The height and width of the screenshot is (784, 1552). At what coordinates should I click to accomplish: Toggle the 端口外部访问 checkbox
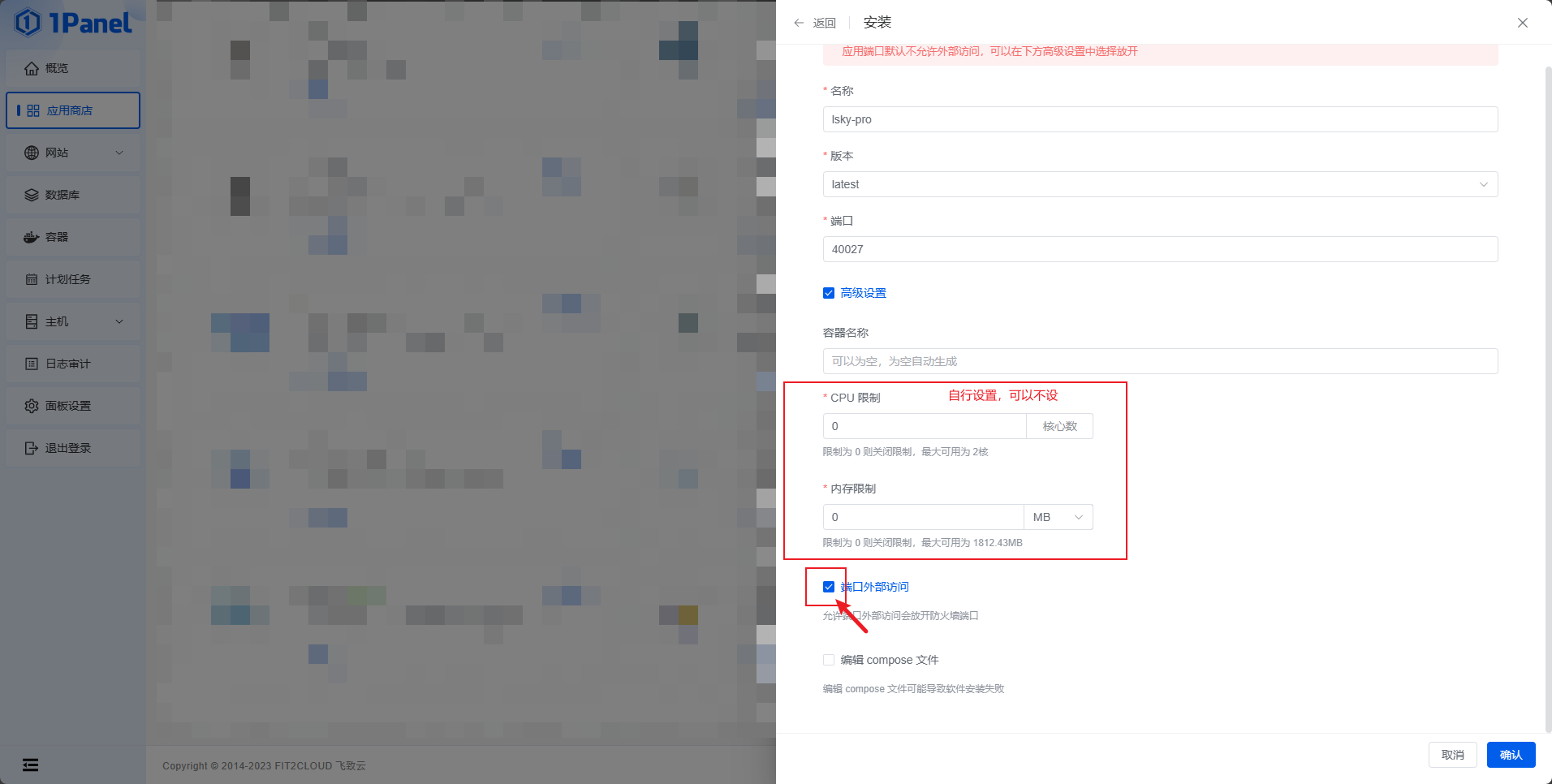829,587
